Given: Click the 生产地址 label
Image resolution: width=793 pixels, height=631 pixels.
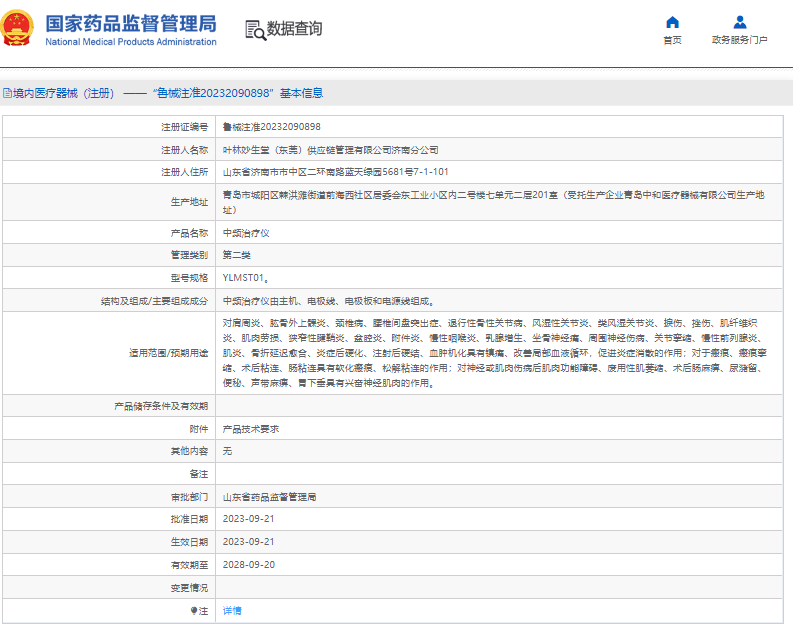Looking at the screenshot, I should point(189,202).
